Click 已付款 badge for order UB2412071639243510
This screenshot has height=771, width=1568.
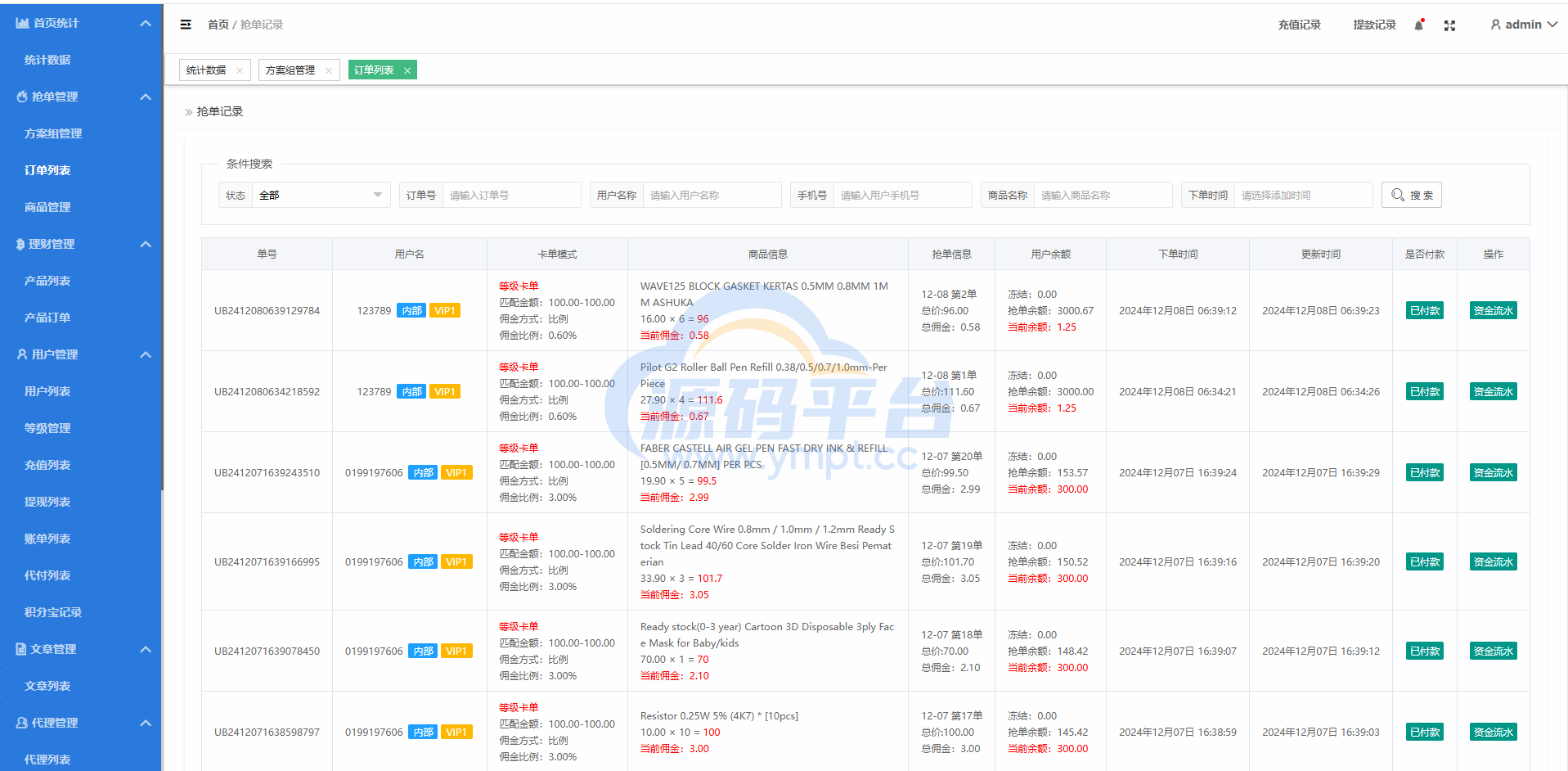1425,473
